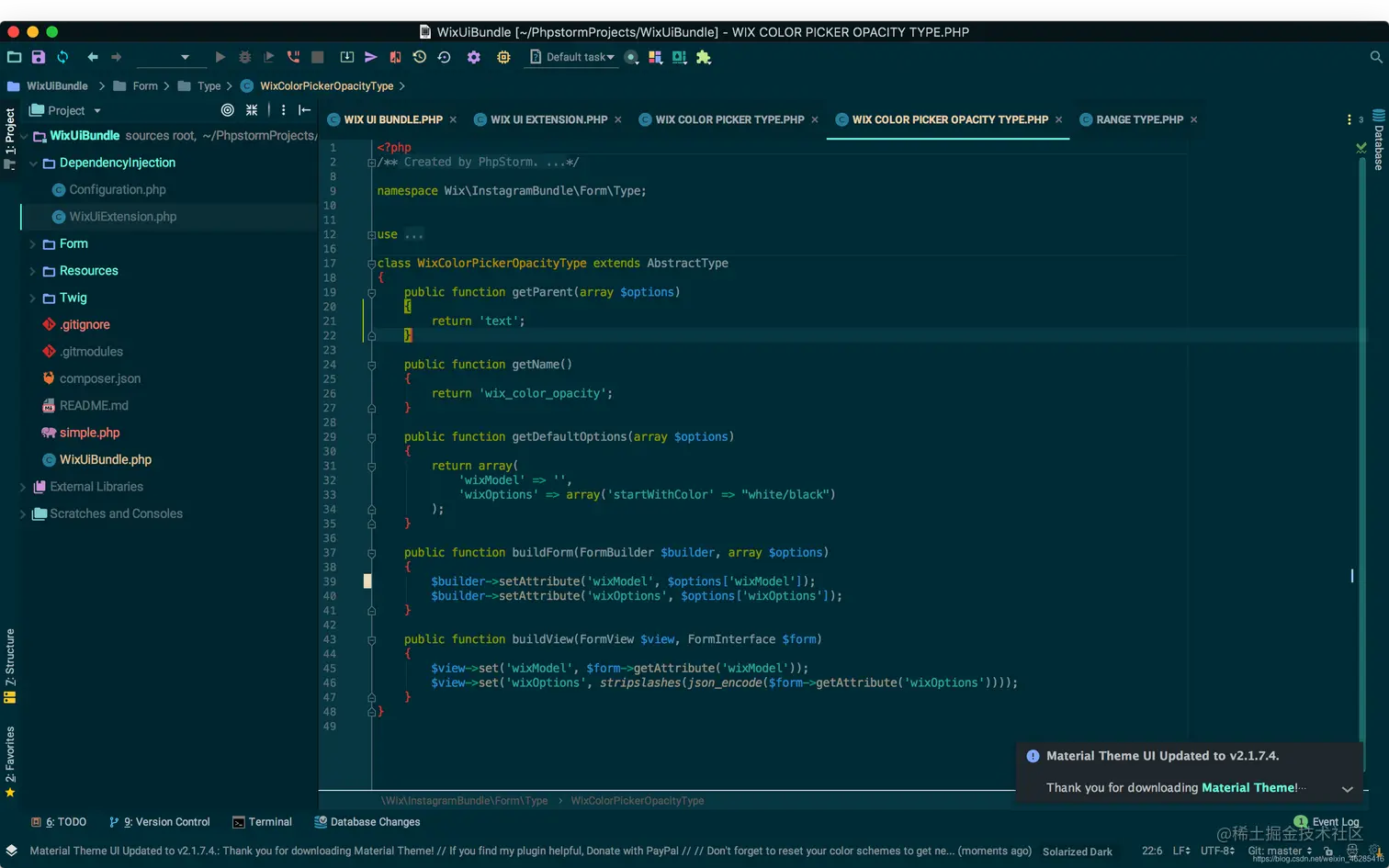Click the Open folder toolbar icon
This screenshot has height=868, width=1389.
coord(14,57)
